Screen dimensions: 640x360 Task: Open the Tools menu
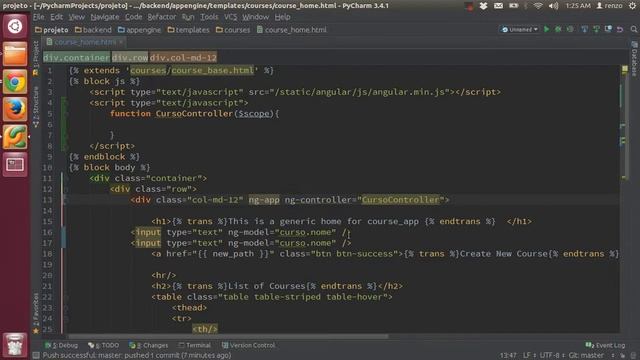coord(209,17)
